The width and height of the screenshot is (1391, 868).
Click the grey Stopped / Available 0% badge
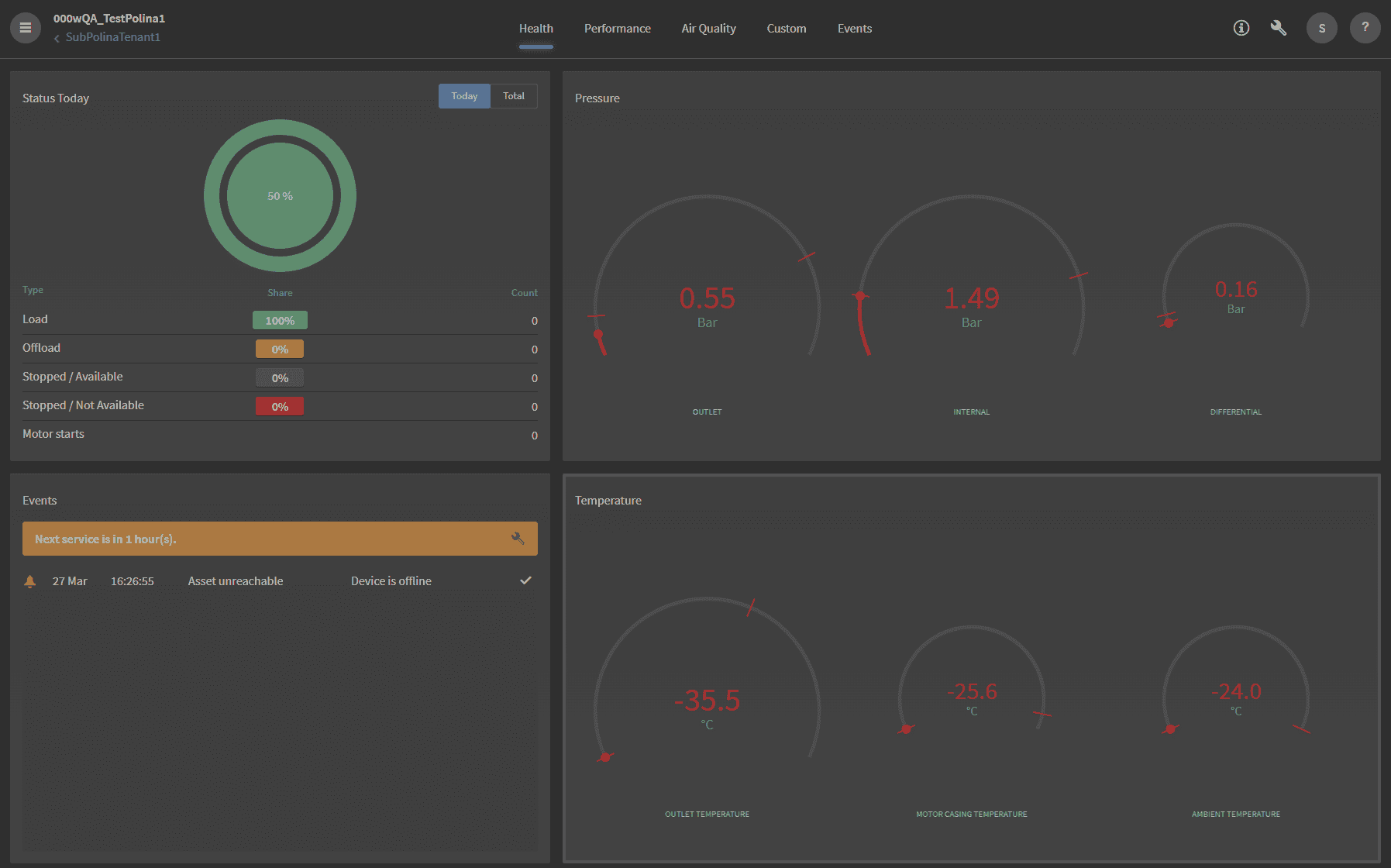(280, 377)
